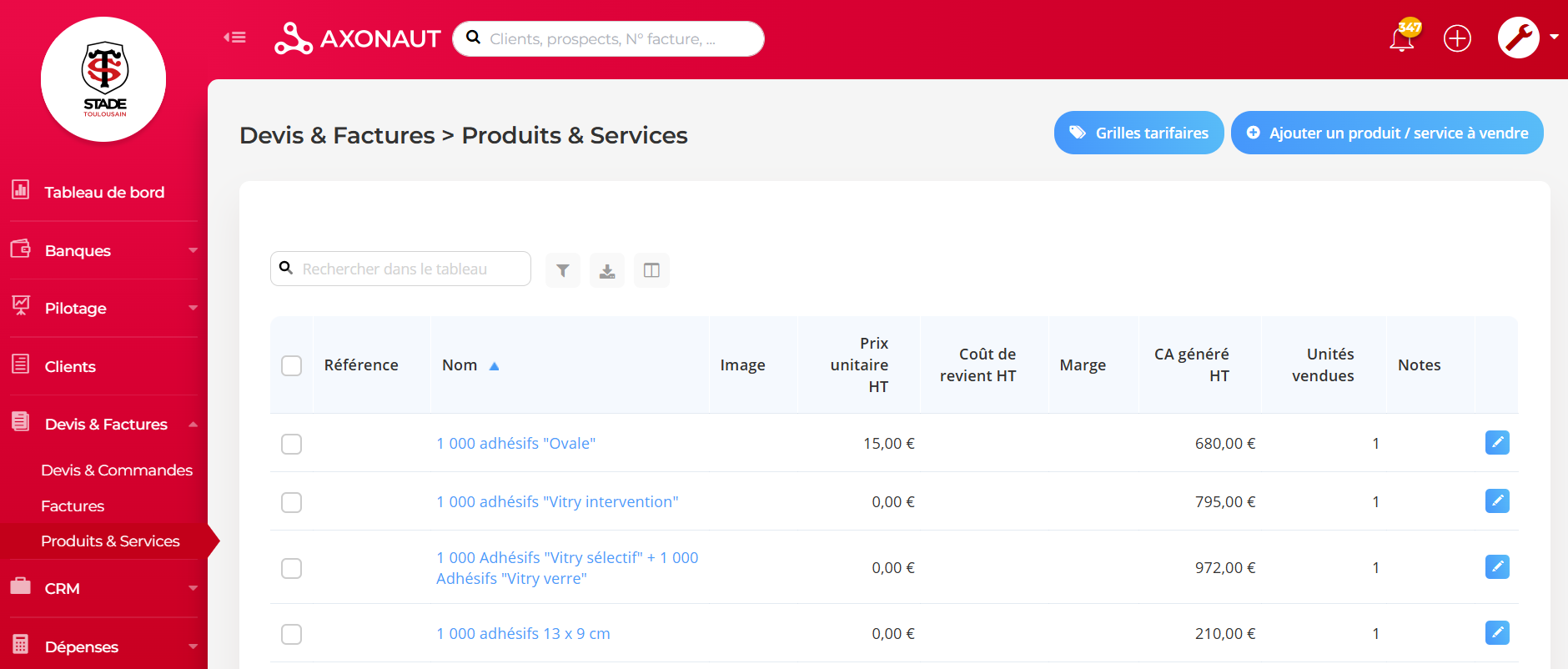Collapse the Devis & Factures menu arrow
1568x669 pixels.
(193, 424)
